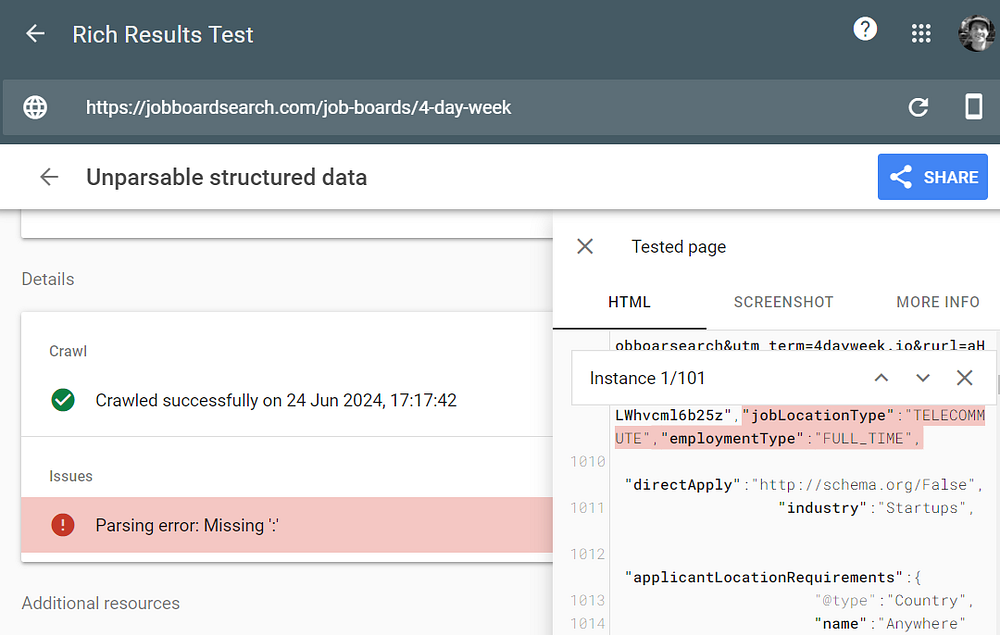Jump to previous search instance
The width and height of the screenshot is (1000, 635).
(881, 378)
